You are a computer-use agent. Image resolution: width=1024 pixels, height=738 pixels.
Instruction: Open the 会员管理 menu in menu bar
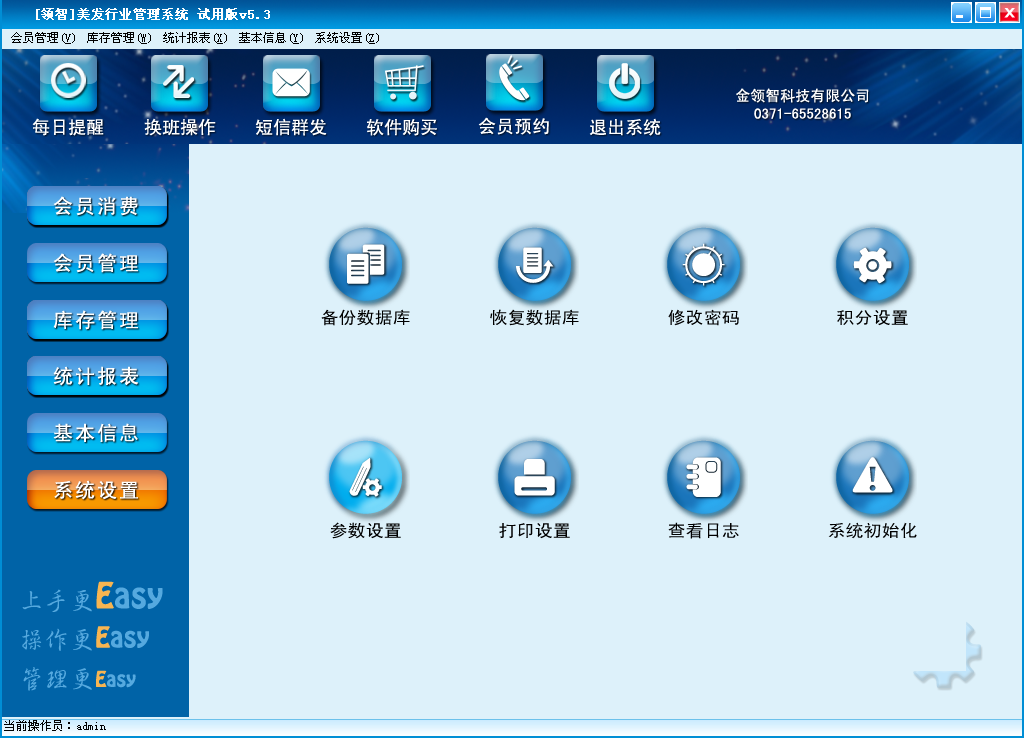pos(42,38)
